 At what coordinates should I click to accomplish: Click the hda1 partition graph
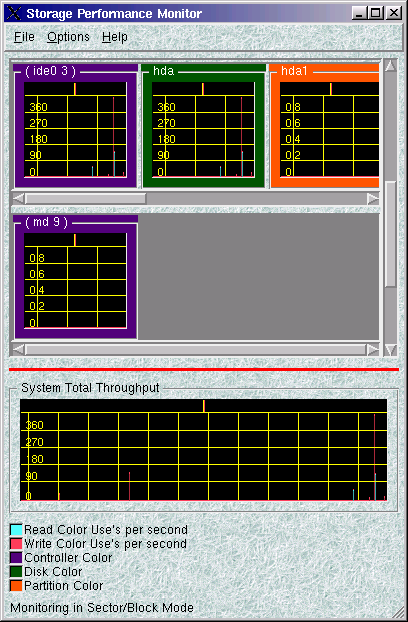click(329, 129)
